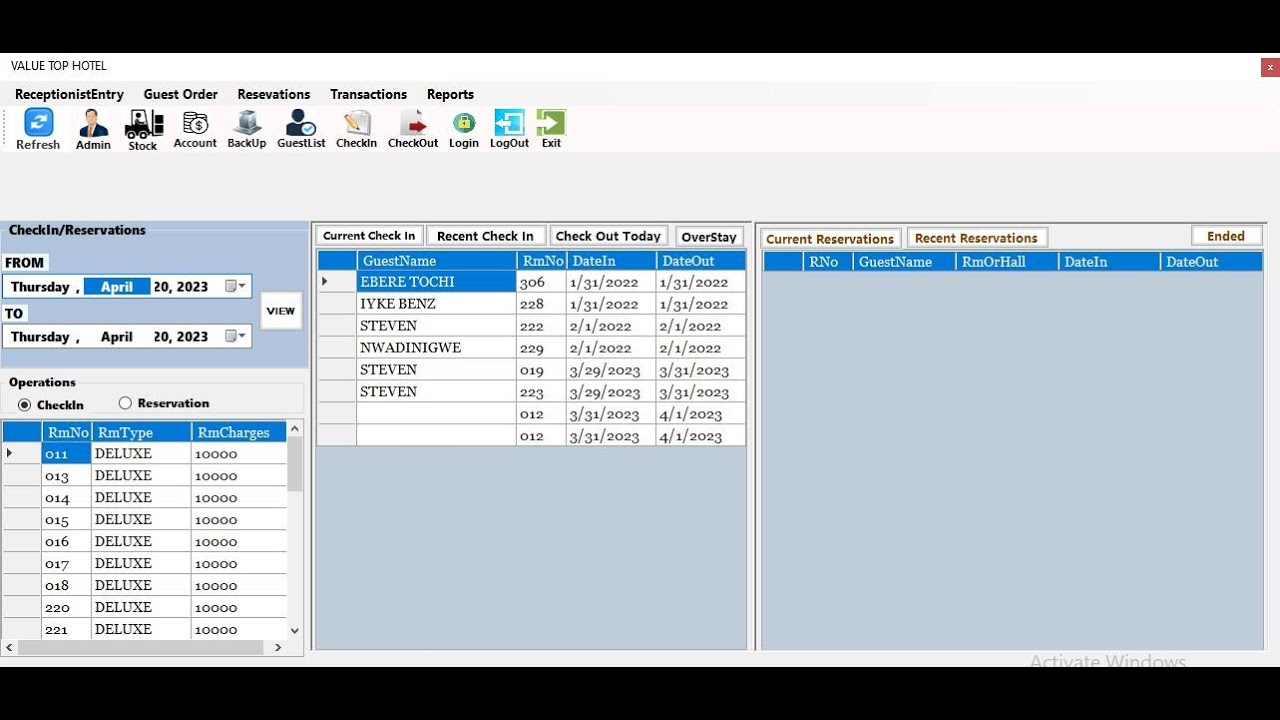
Task: Select room 220 in room list
Action: [x=145, y=608]
